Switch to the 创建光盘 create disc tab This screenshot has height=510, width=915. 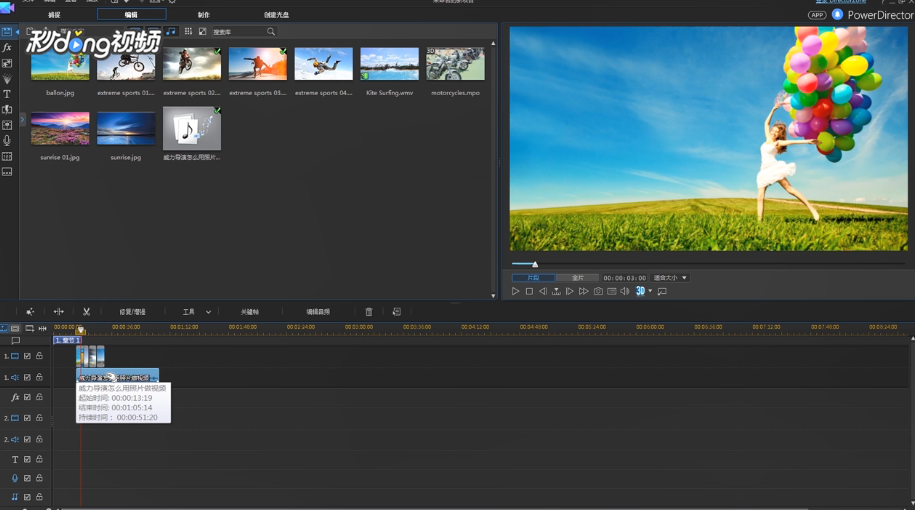click(x=276, y=15)
